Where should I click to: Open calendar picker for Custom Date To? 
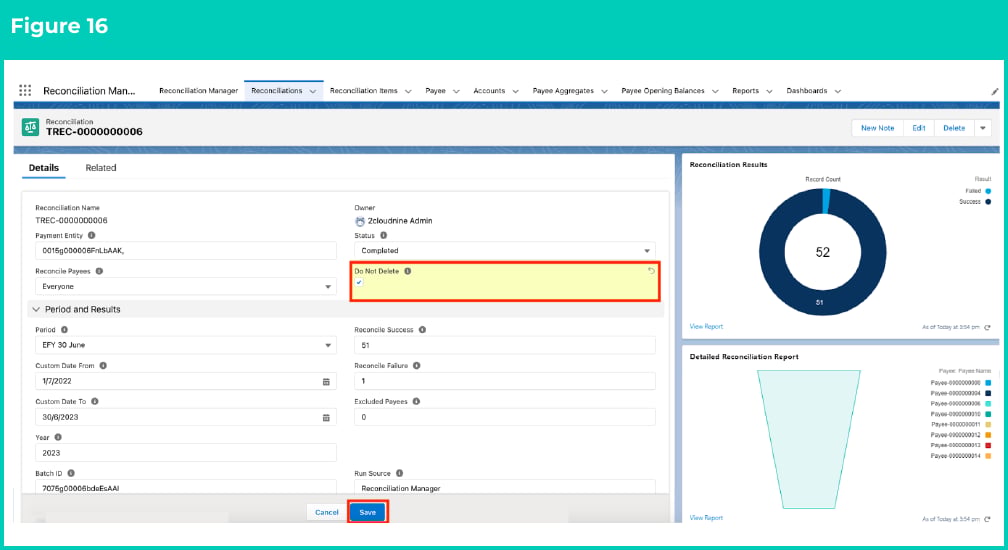[326, 418]
